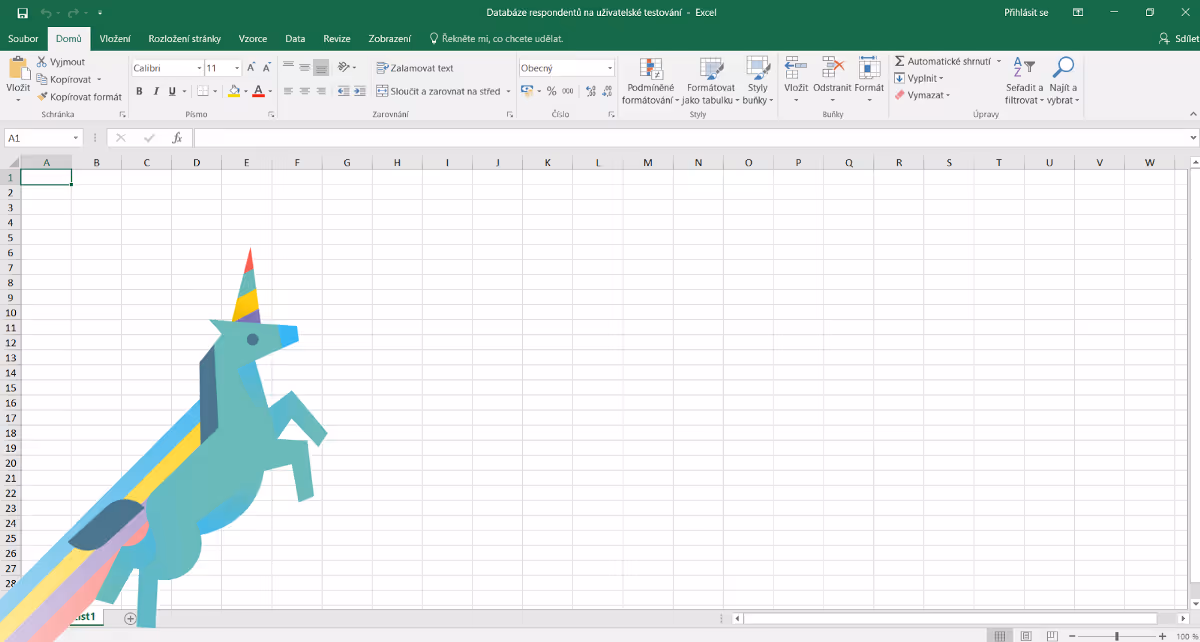Click Zalamovat text wrap button
1200x642 pixels.
coord(415,68)
